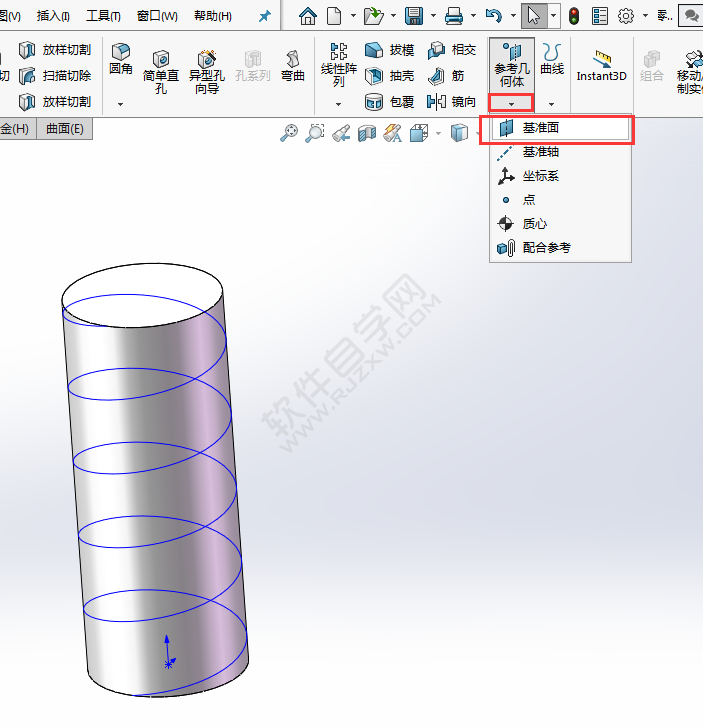
Task: Open the 插入(I) menu
Action: click(53, 16)
